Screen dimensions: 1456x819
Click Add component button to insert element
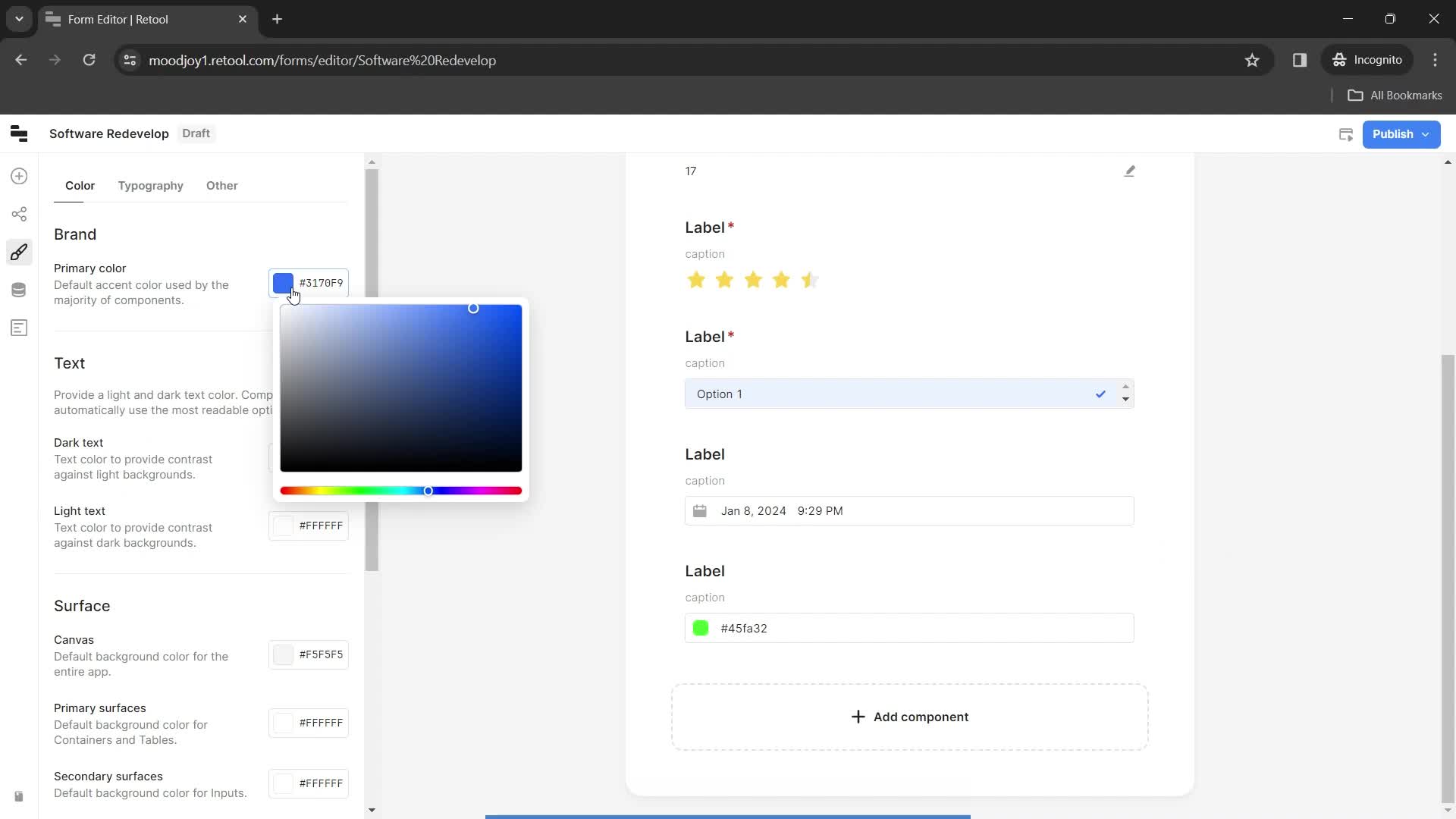pyautogui.click(x=910, y=717)
